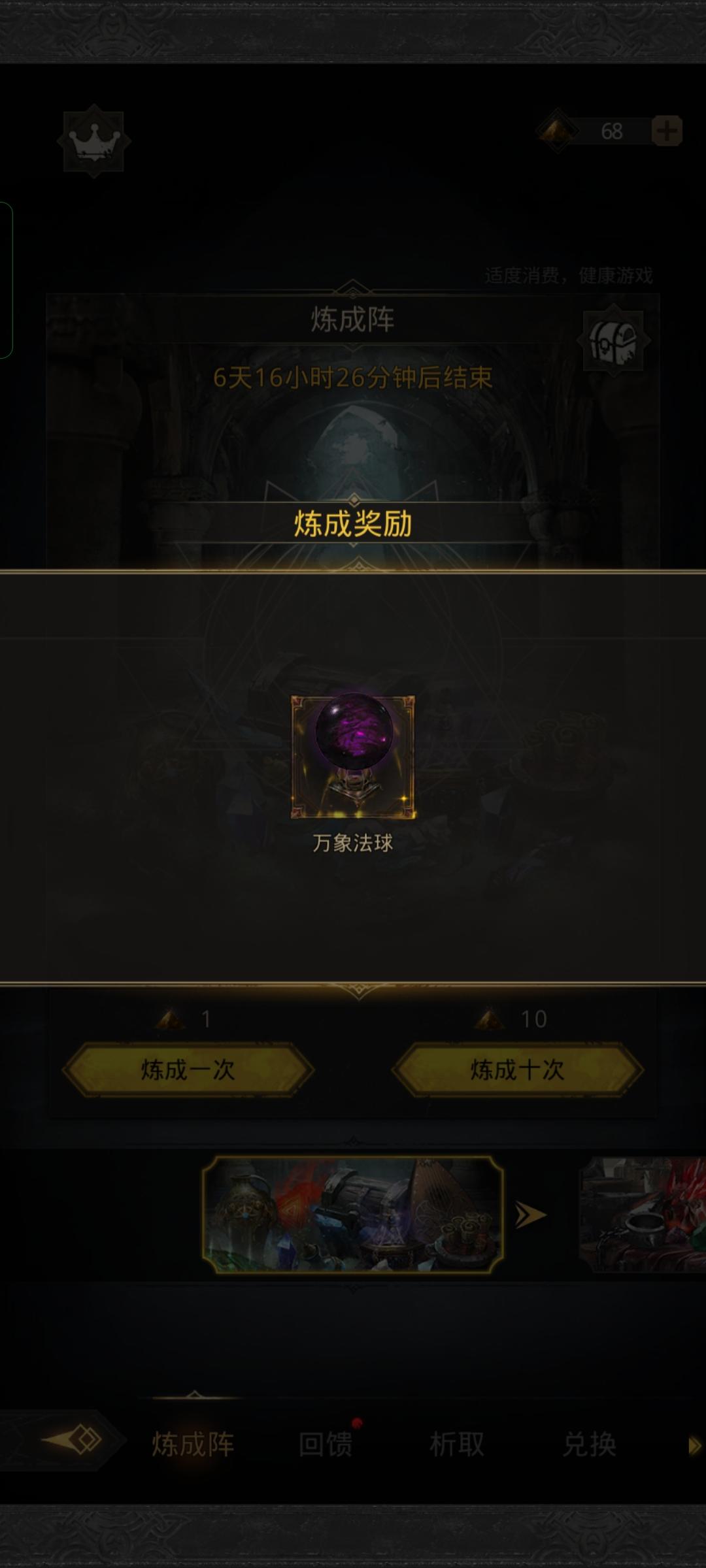Tap the back arrow diamond icon
The image size is (706, 1568).
pos(73,1440)
